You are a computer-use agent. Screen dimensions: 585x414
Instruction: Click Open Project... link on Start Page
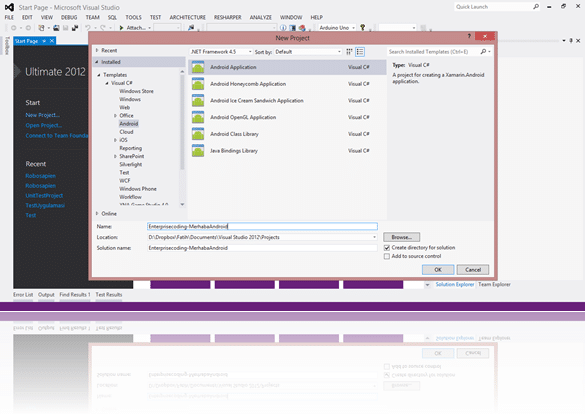44,125
